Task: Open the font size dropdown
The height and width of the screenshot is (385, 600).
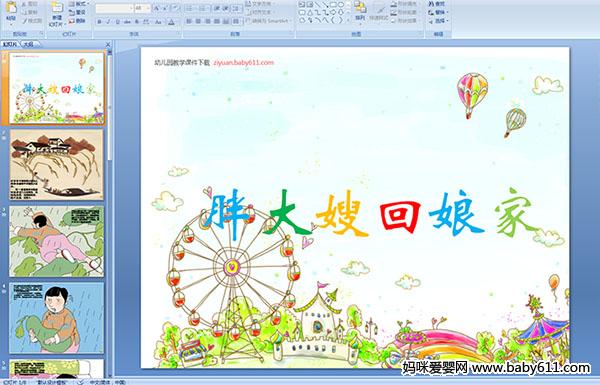Action: pyautogui.click(x=142, y=8)
